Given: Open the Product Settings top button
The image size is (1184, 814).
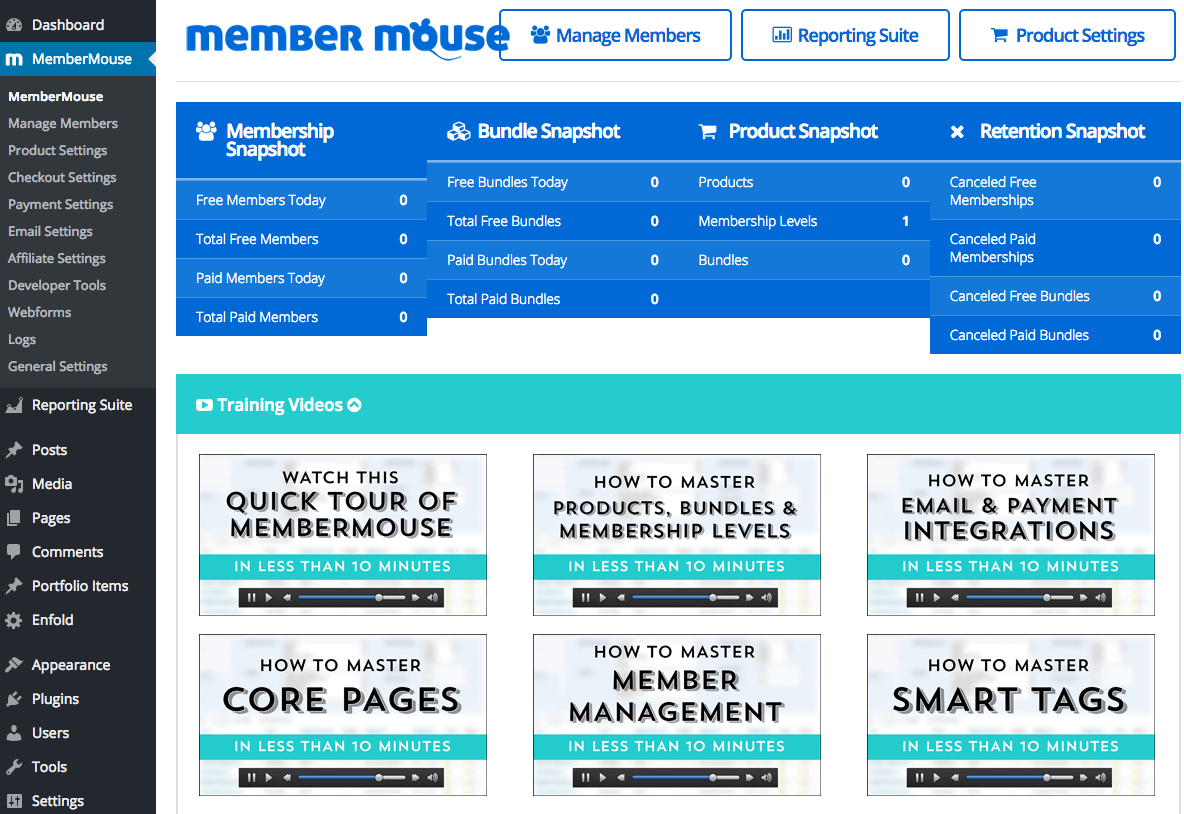Looking at the screenshot, I should [x=1067, y=35].
